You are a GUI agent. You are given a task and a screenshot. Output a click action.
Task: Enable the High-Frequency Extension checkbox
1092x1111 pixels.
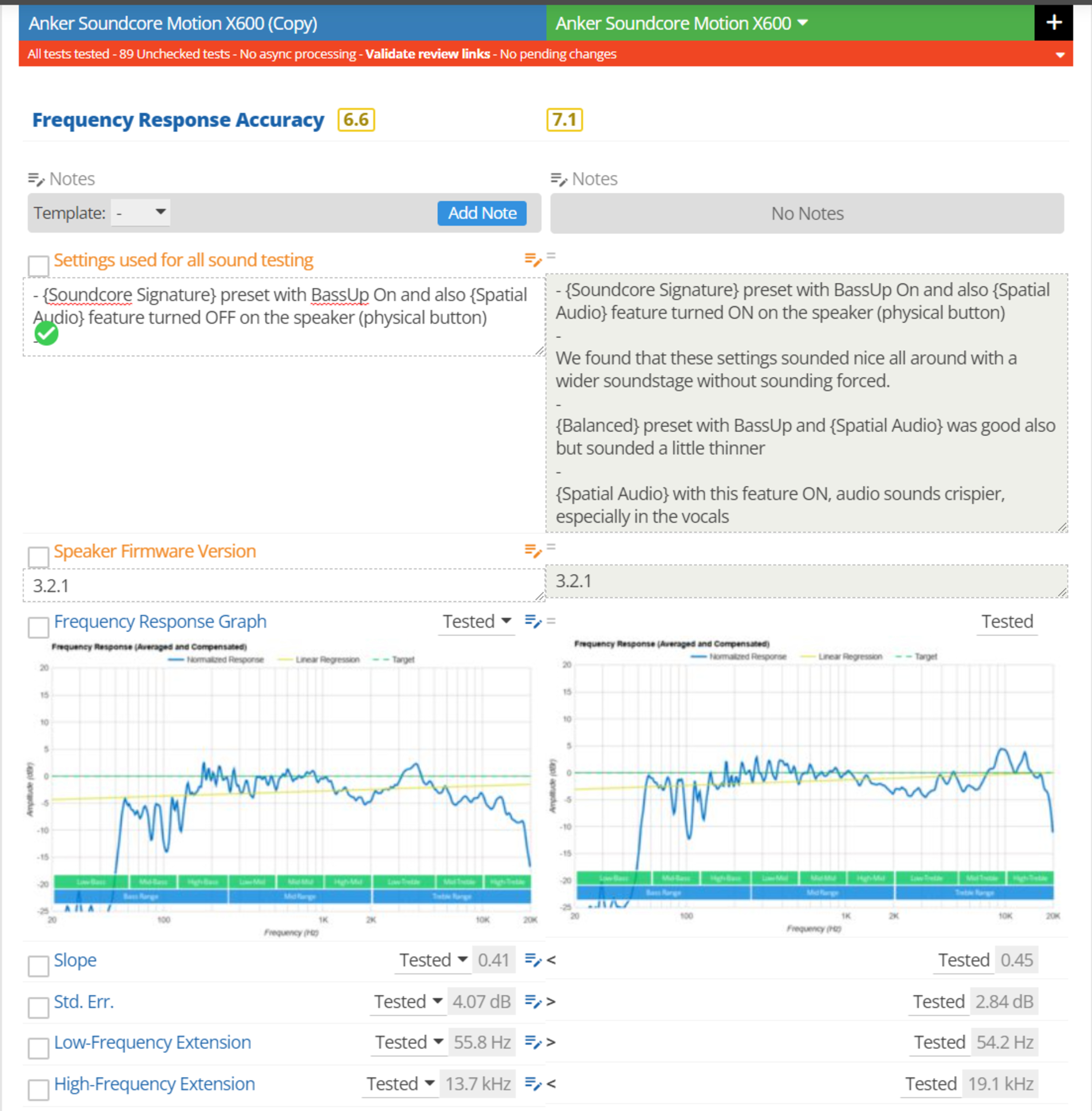pyautogui.click(x=38, y=1089)
